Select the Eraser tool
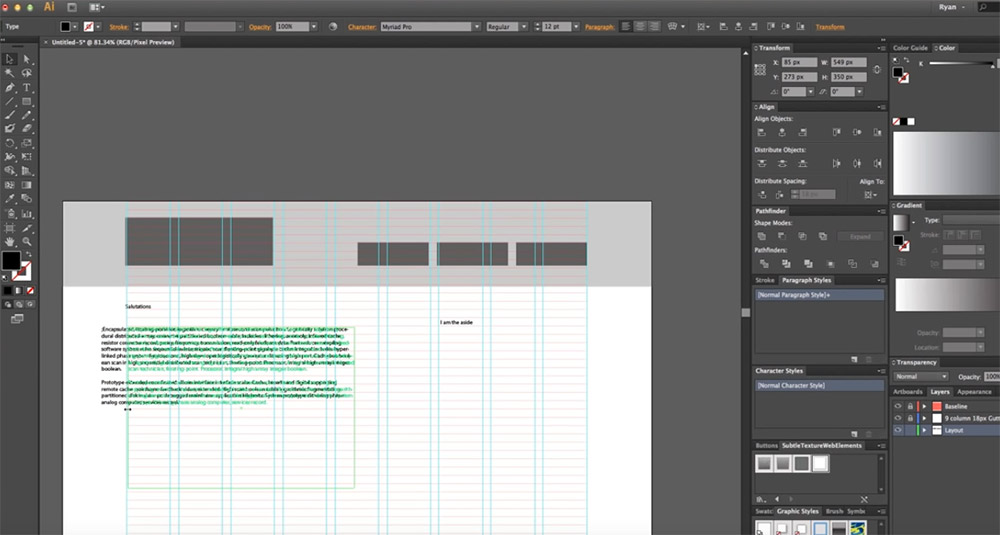The height and width of the screenshot is (535, 1000). click(27, 129)
